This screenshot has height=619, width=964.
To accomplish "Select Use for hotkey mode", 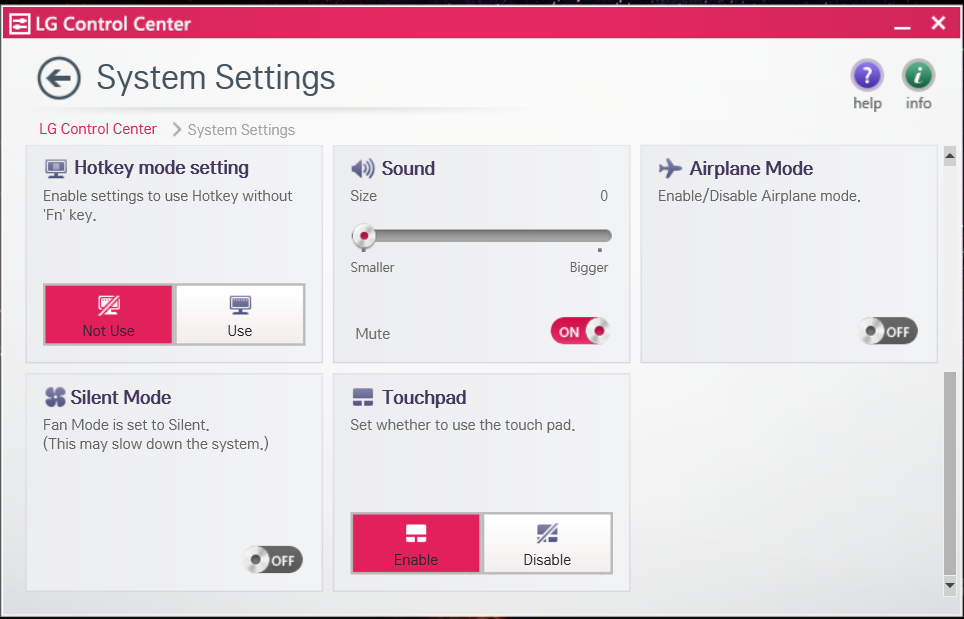I will pos(240,314).
